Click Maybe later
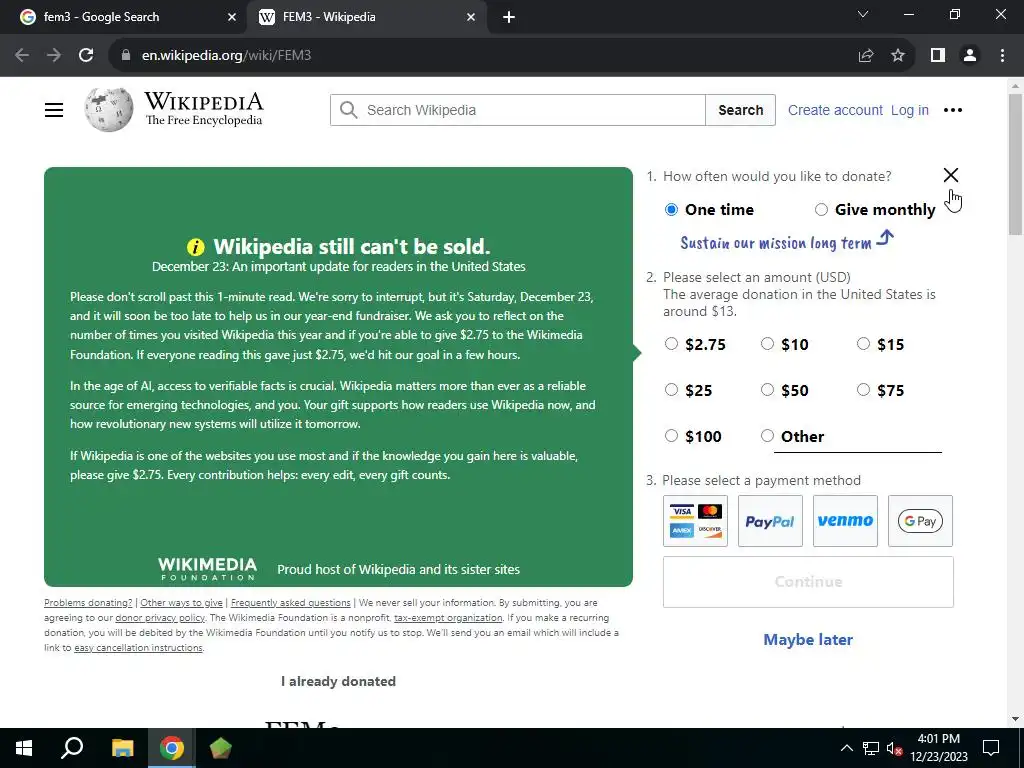 click(x=808, y=639)
